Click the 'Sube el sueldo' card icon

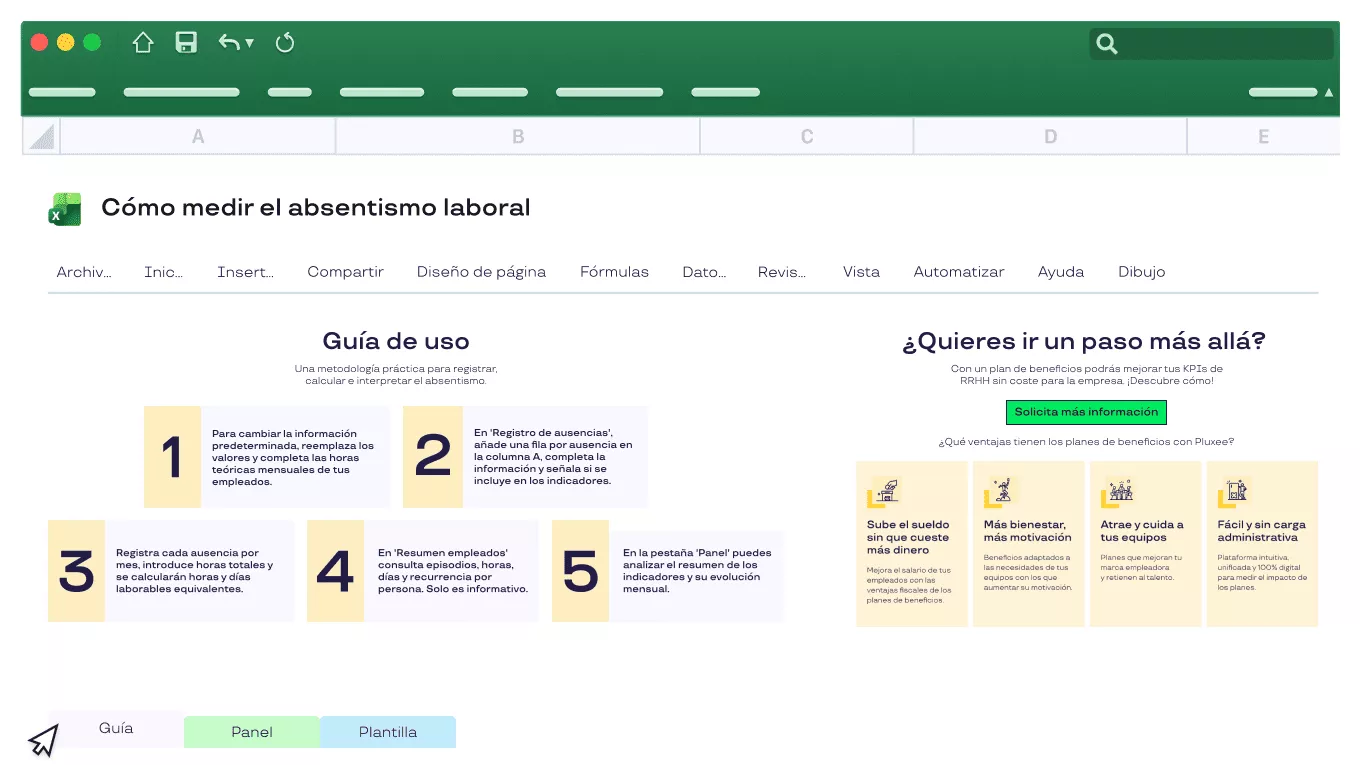point(883,491)
